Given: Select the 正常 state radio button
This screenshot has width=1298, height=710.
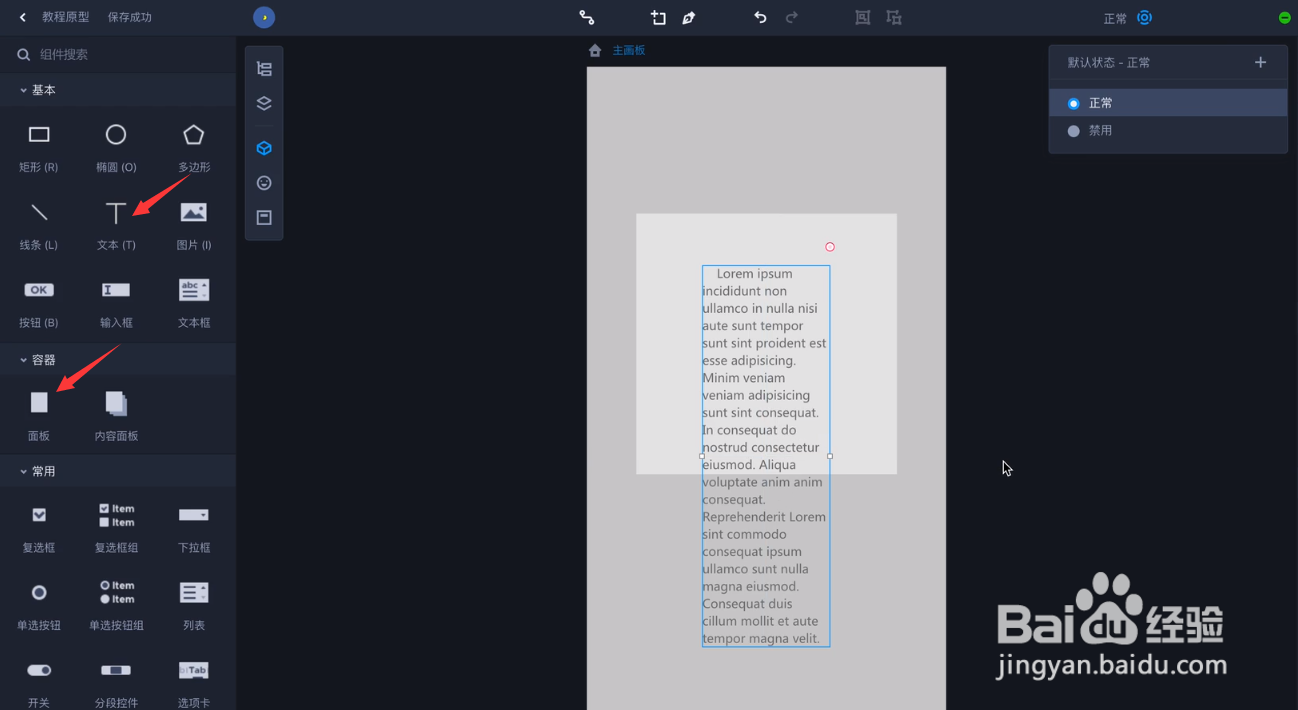Looking at the screenshot, I should (x=1073, y=103).
